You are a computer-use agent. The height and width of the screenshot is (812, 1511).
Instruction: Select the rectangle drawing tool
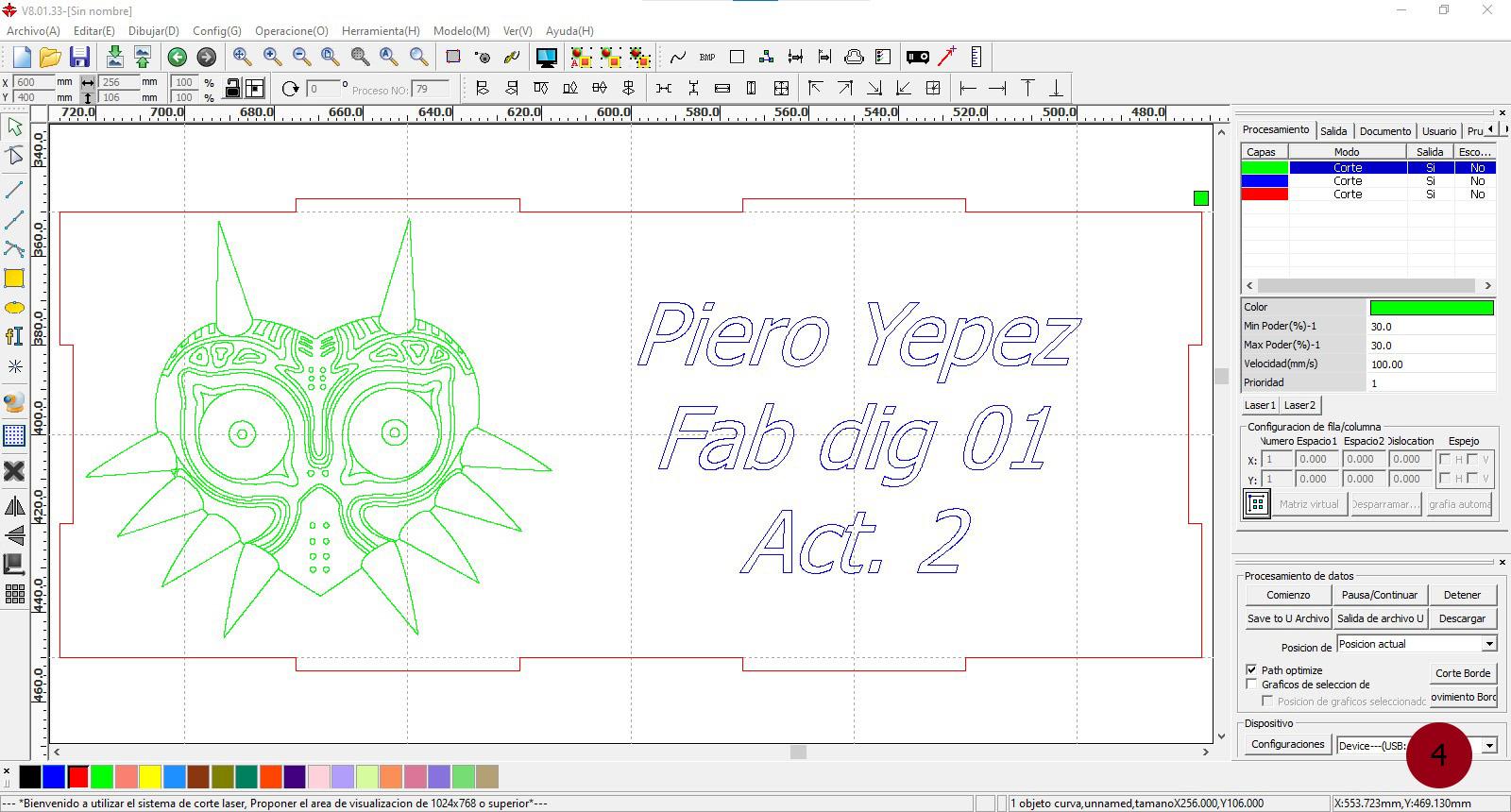click(x=14, y=278)
